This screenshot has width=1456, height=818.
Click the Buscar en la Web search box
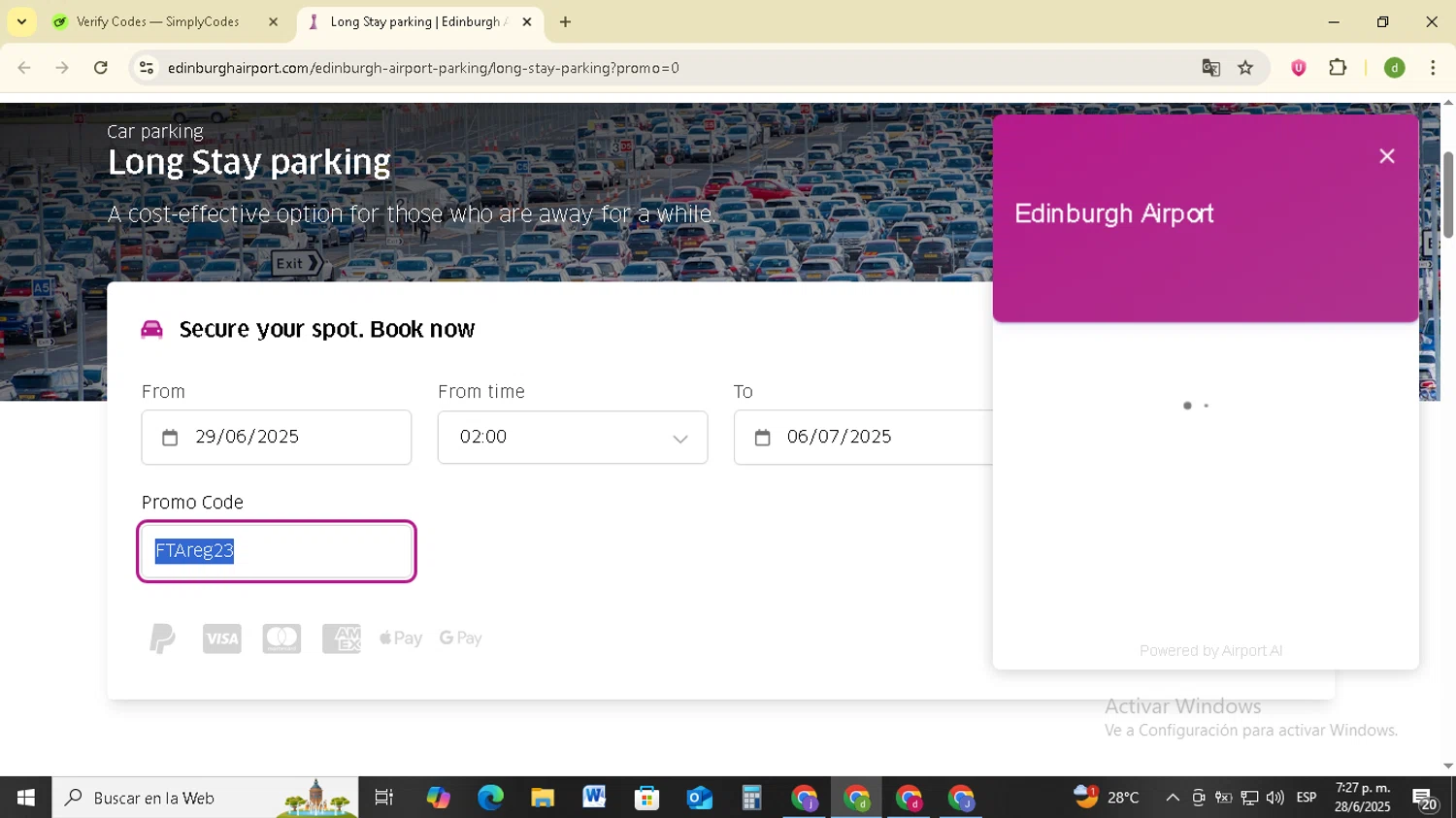pyautogui.click(x=205, y=798)
